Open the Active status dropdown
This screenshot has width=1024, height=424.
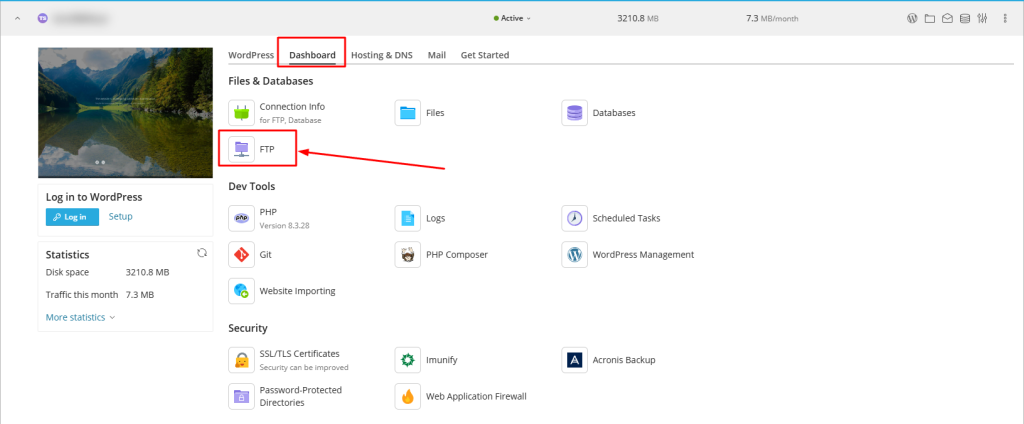(513, 18)
